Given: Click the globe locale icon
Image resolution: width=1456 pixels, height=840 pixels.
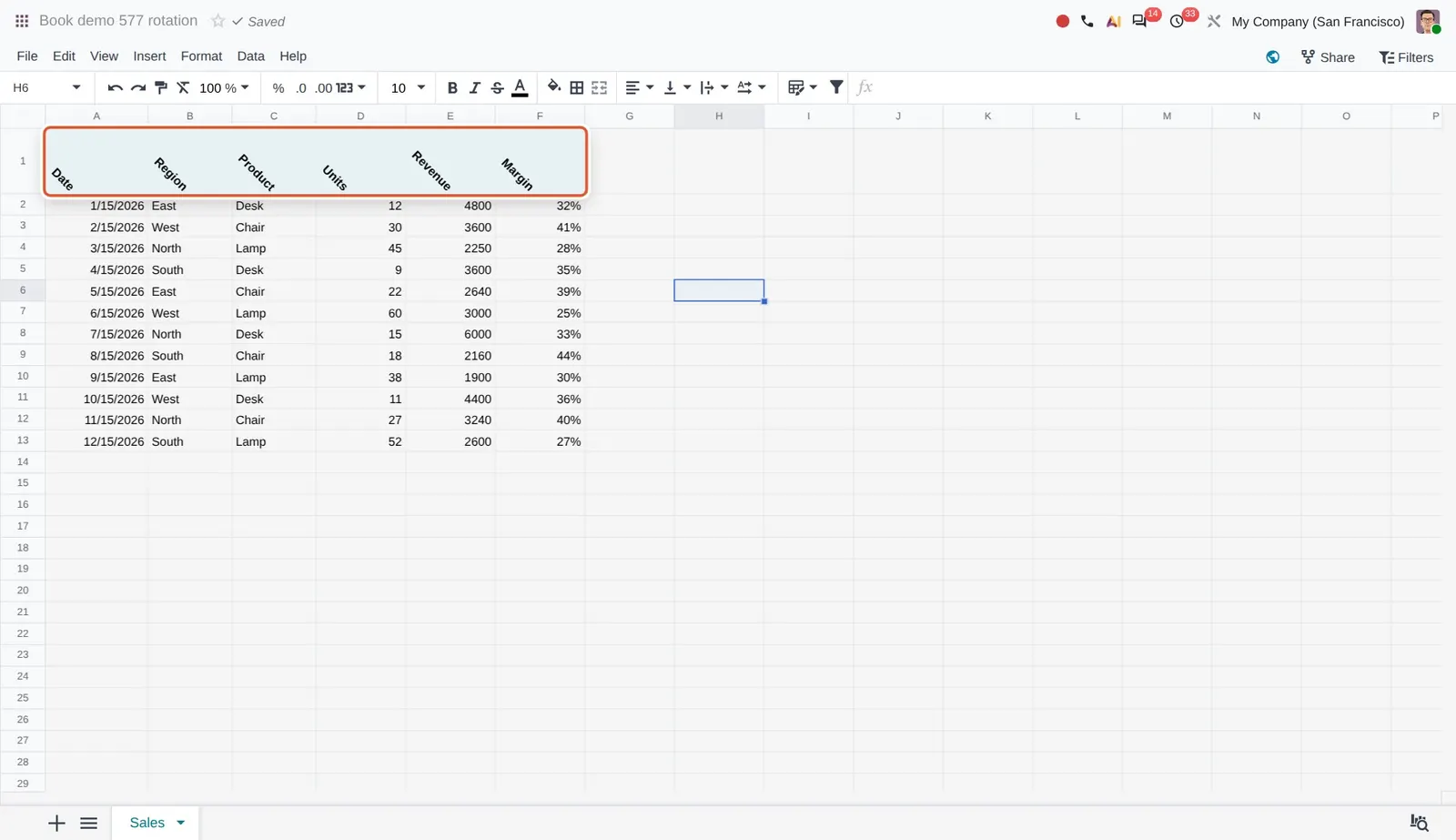Looking at the screenshot, I should pos(1273,56).
